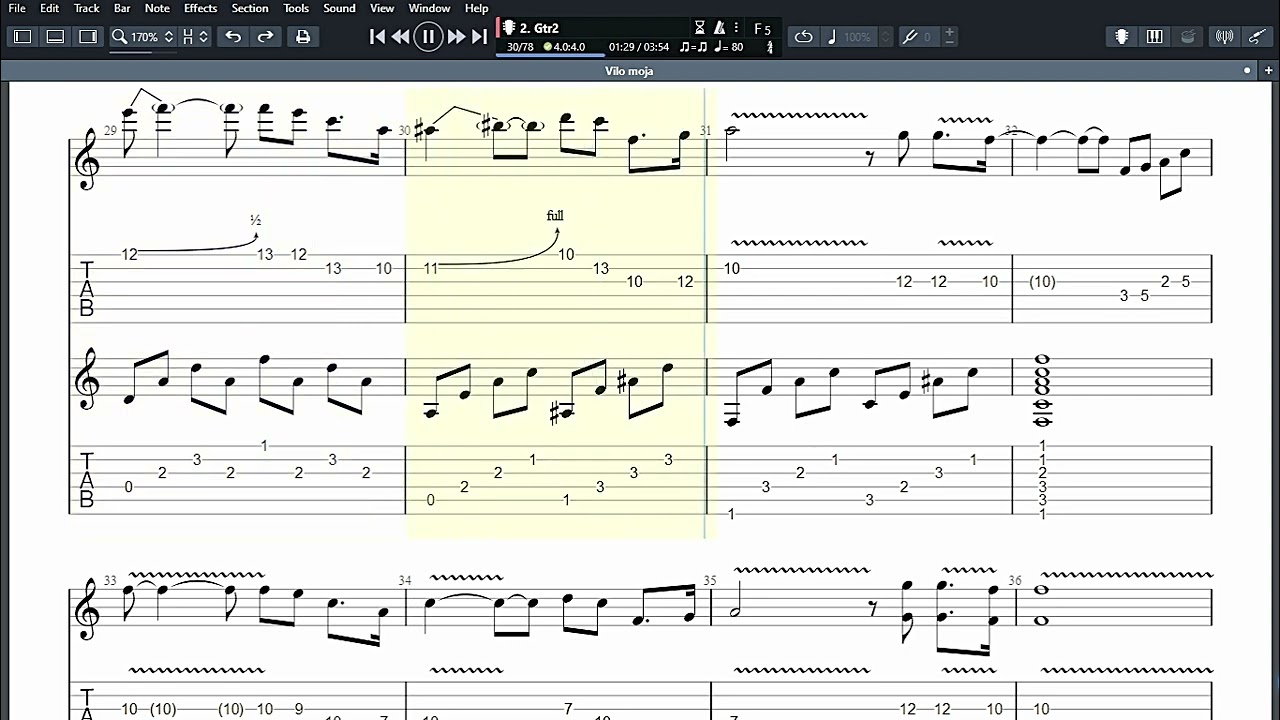Click the vibrato marking above bar 31 tab
This screenshot has width=1280, height=720.
click(799, 242)
